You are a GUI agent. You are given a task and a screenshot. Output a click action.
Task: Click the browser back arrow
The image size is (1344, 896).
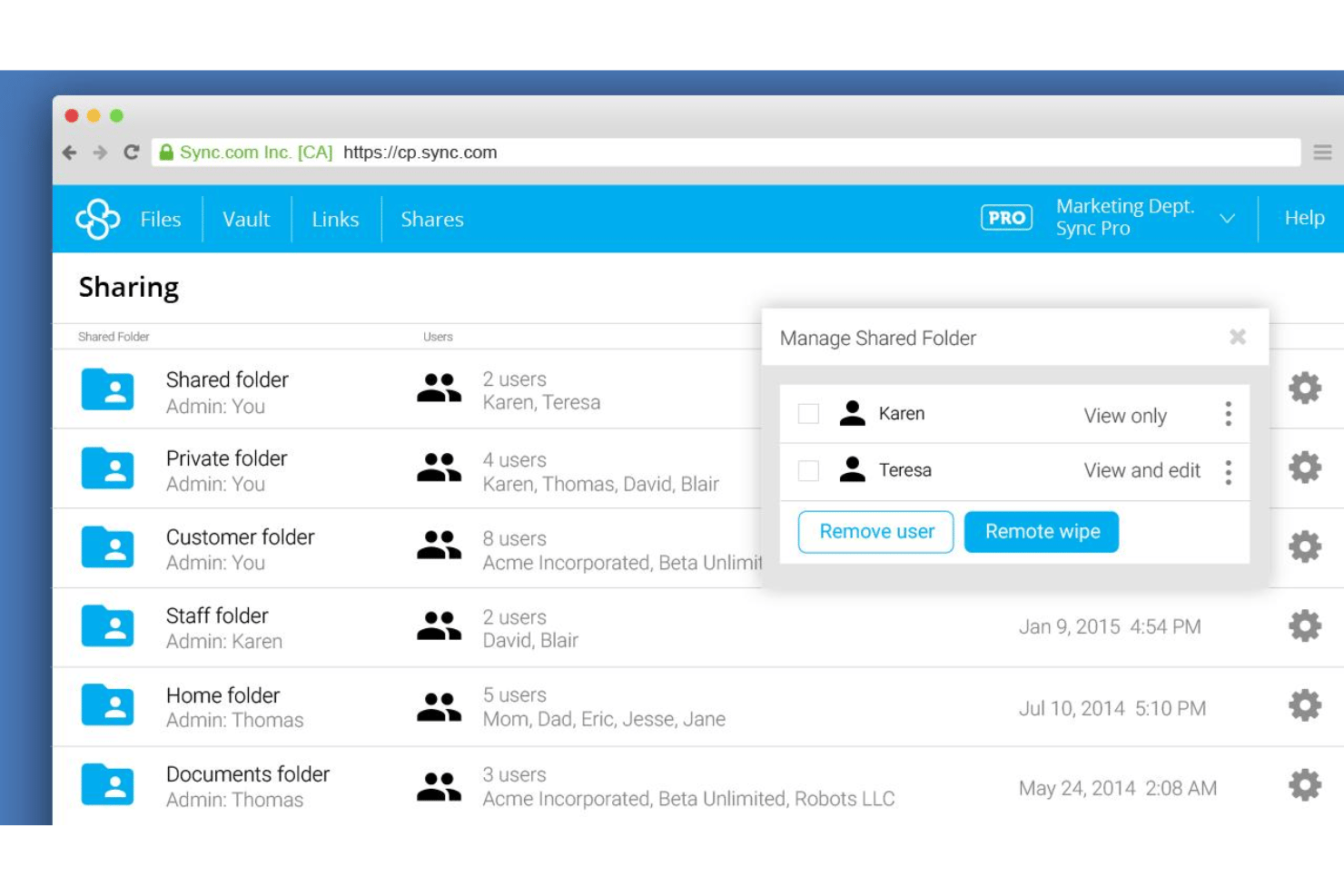pyautogui.click(x=70, y=153)
